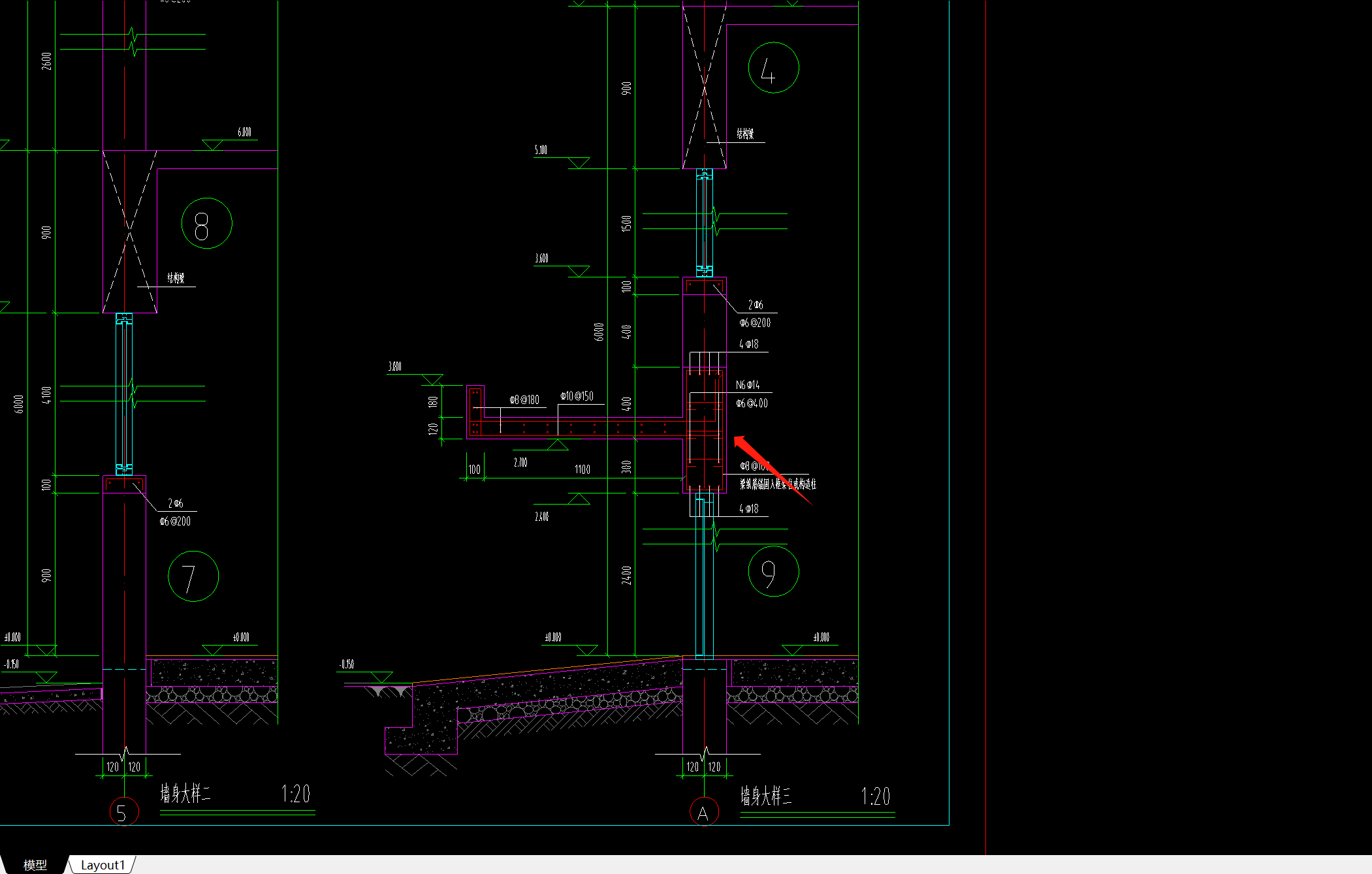The height and width of the screenshot is (874, 1372).
Task: Select the 2600 vertical dimension
Action: pos(46,61)
